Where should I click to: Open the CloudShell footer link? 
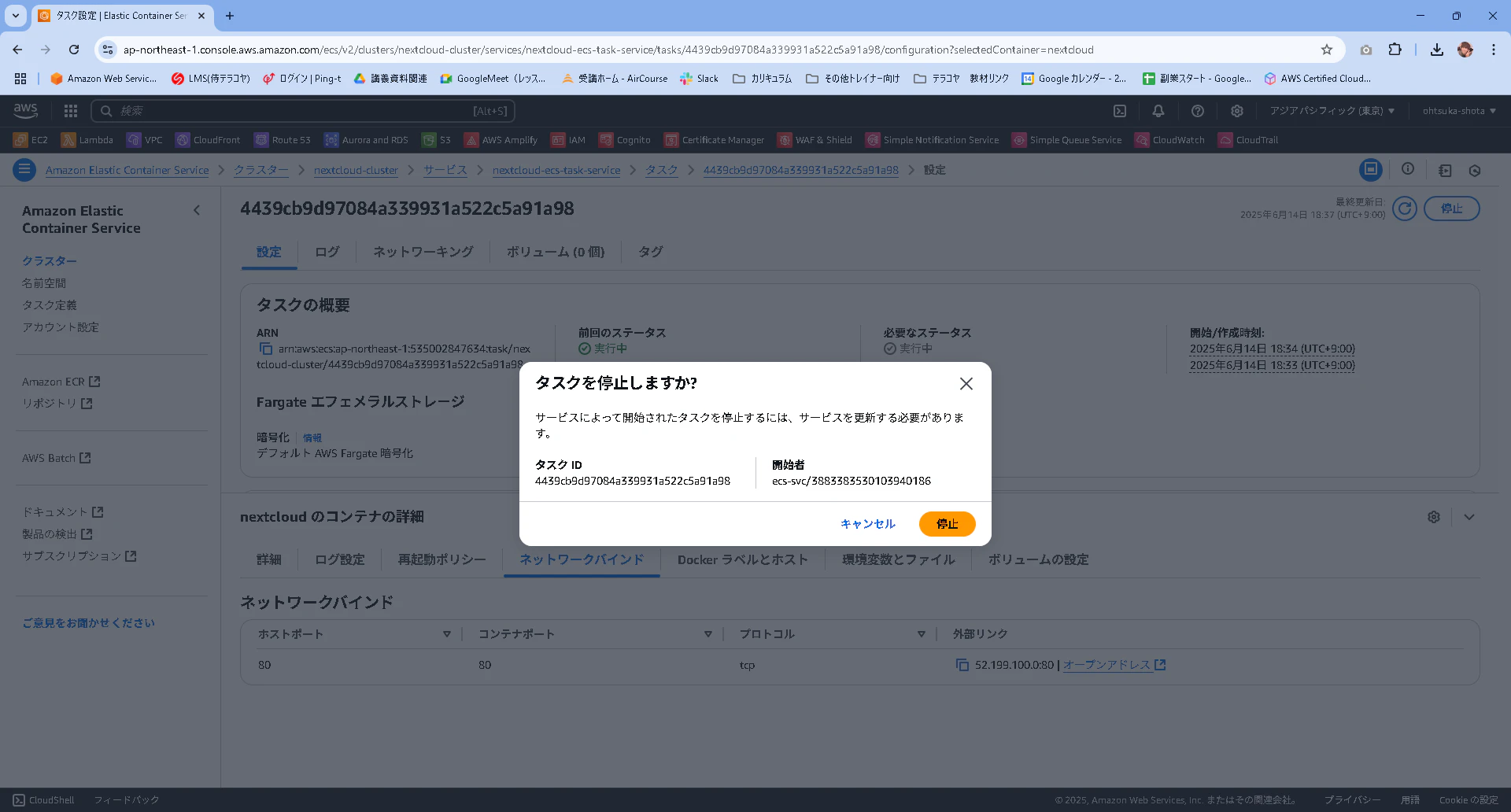tap(44, 800)
